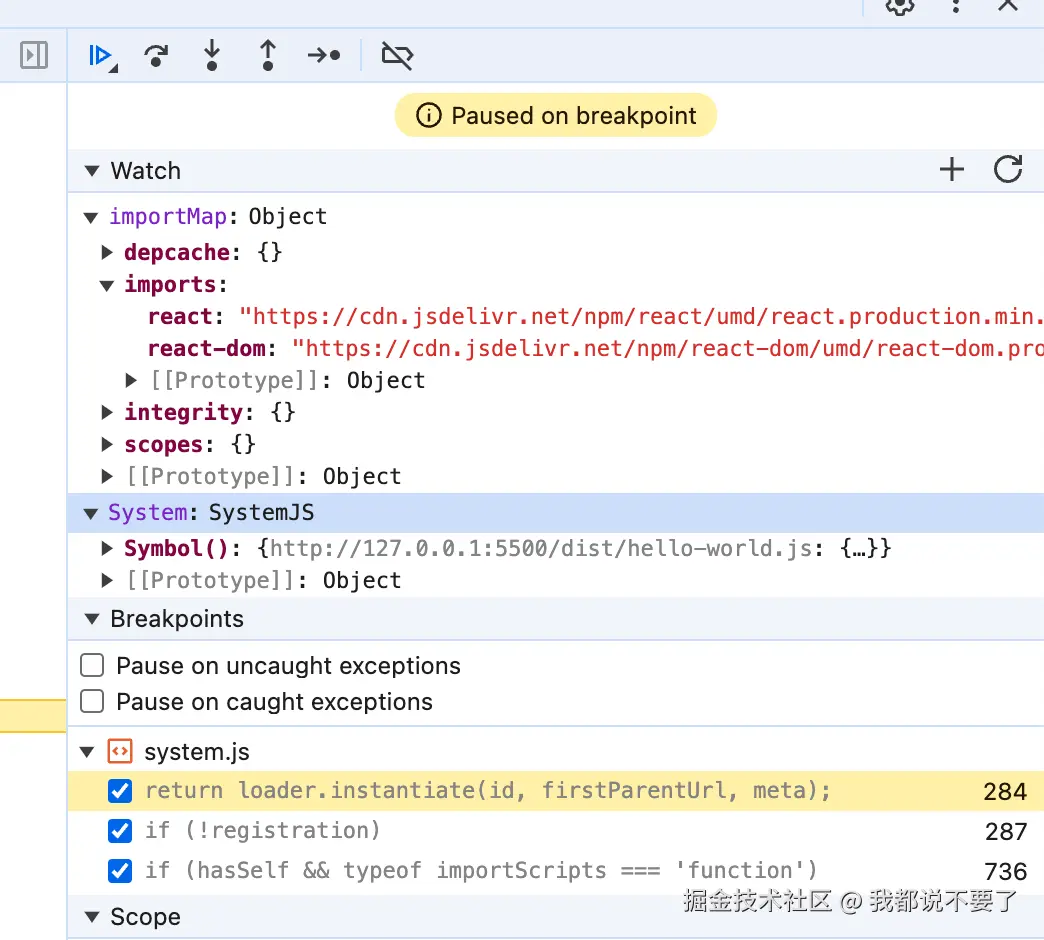Expand Prototype under System

tap(107, 581)
